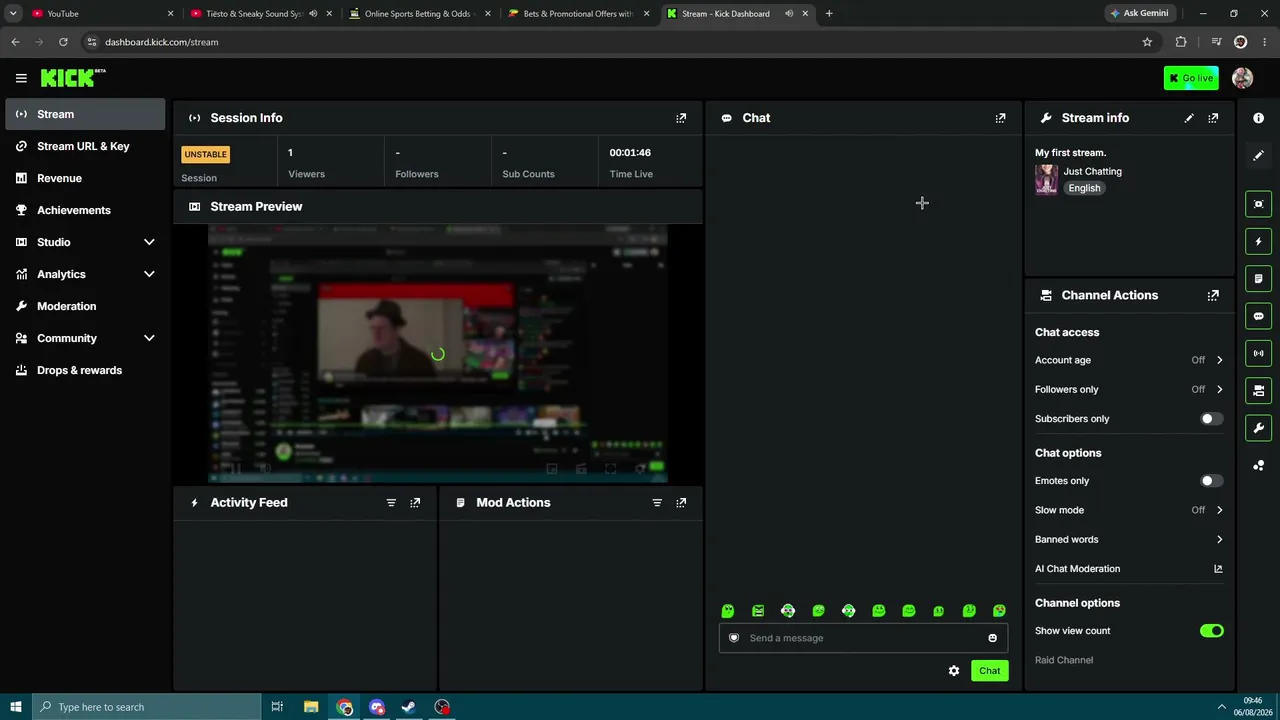Open the user profile avatar menu
This screenshot has height=720, width=1280.
pyautogui.click(x=1242, y=78)
